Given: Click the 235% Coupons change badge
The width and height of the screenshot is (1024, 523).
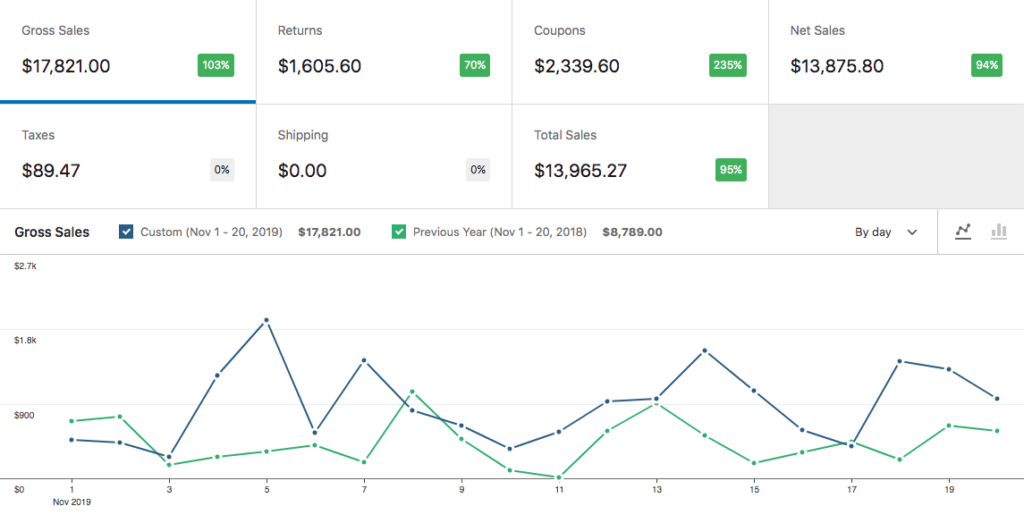Looking at the screenshot, I should click(728, 65).
